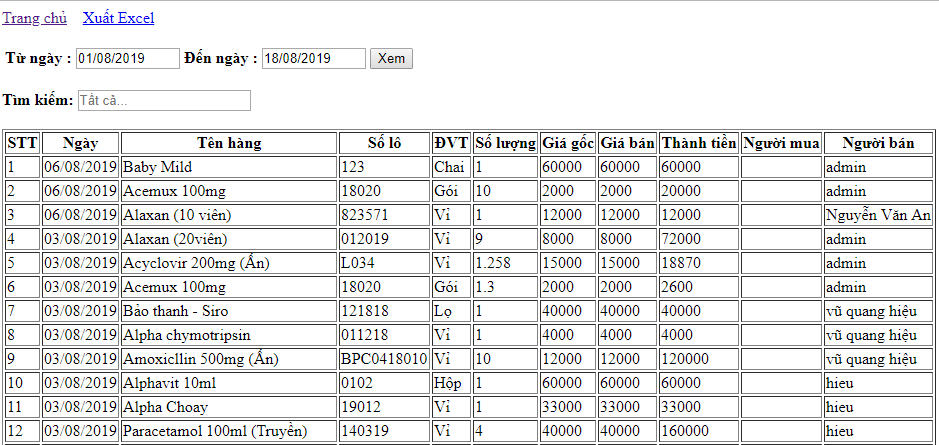
Task: Click the Giá bán column header
Action: 628,143
